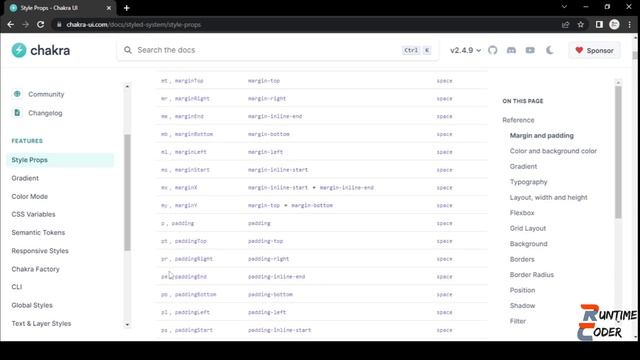Image resolution: width=640 pixels, height=360 pixels.
Task: Click browser forward arrow
Action: point(25,24)
